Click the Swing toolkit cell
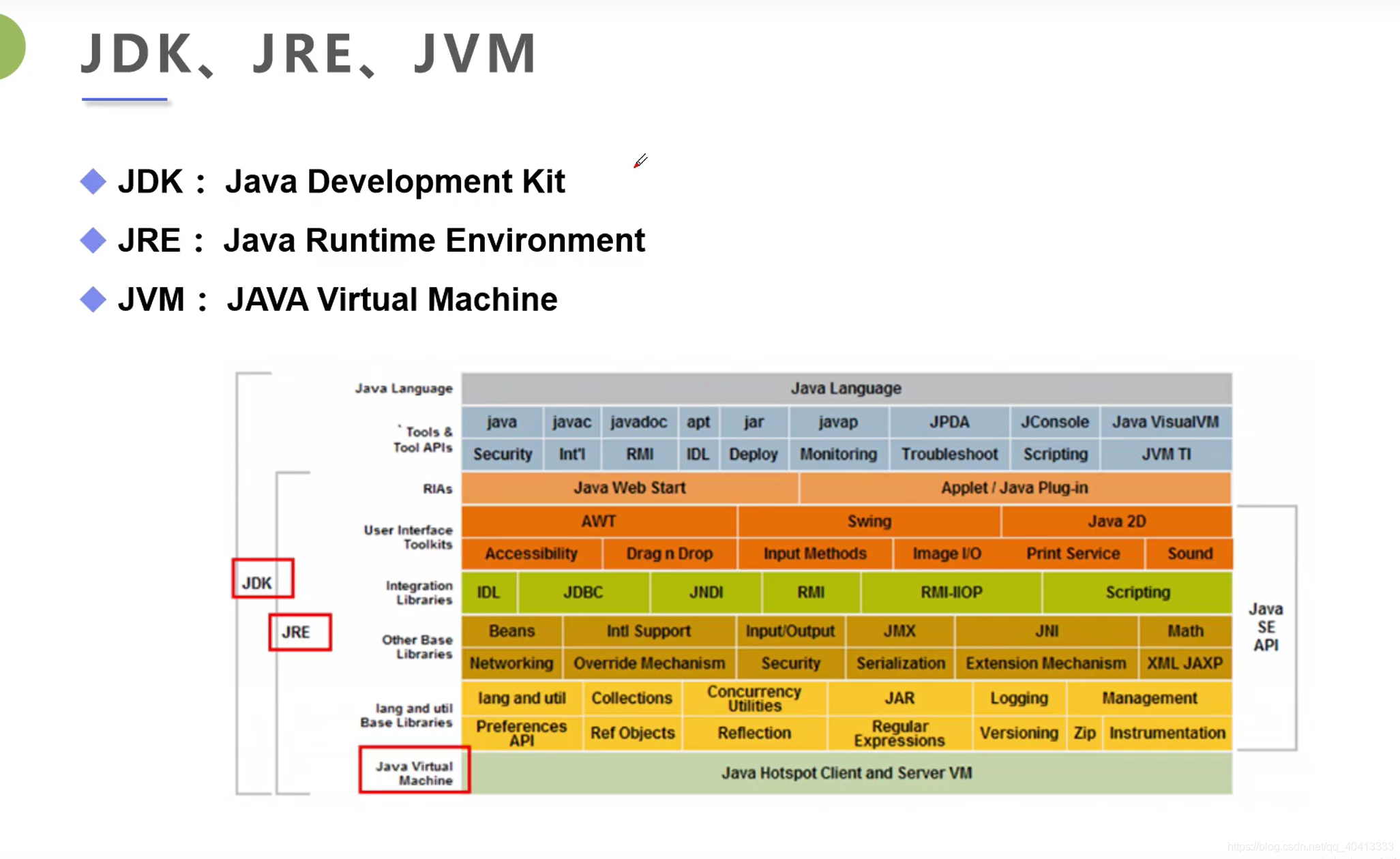Image resolution: width=1400 pixels, height=859 pixels. 869,522
